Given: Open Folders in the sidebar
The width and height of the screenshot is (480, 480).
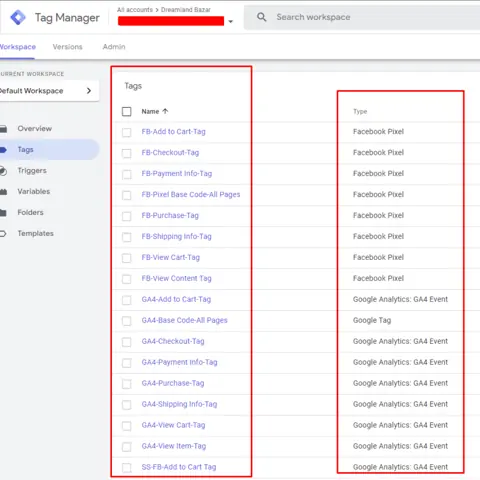Looking at the screenshot, I should (30, 213).
